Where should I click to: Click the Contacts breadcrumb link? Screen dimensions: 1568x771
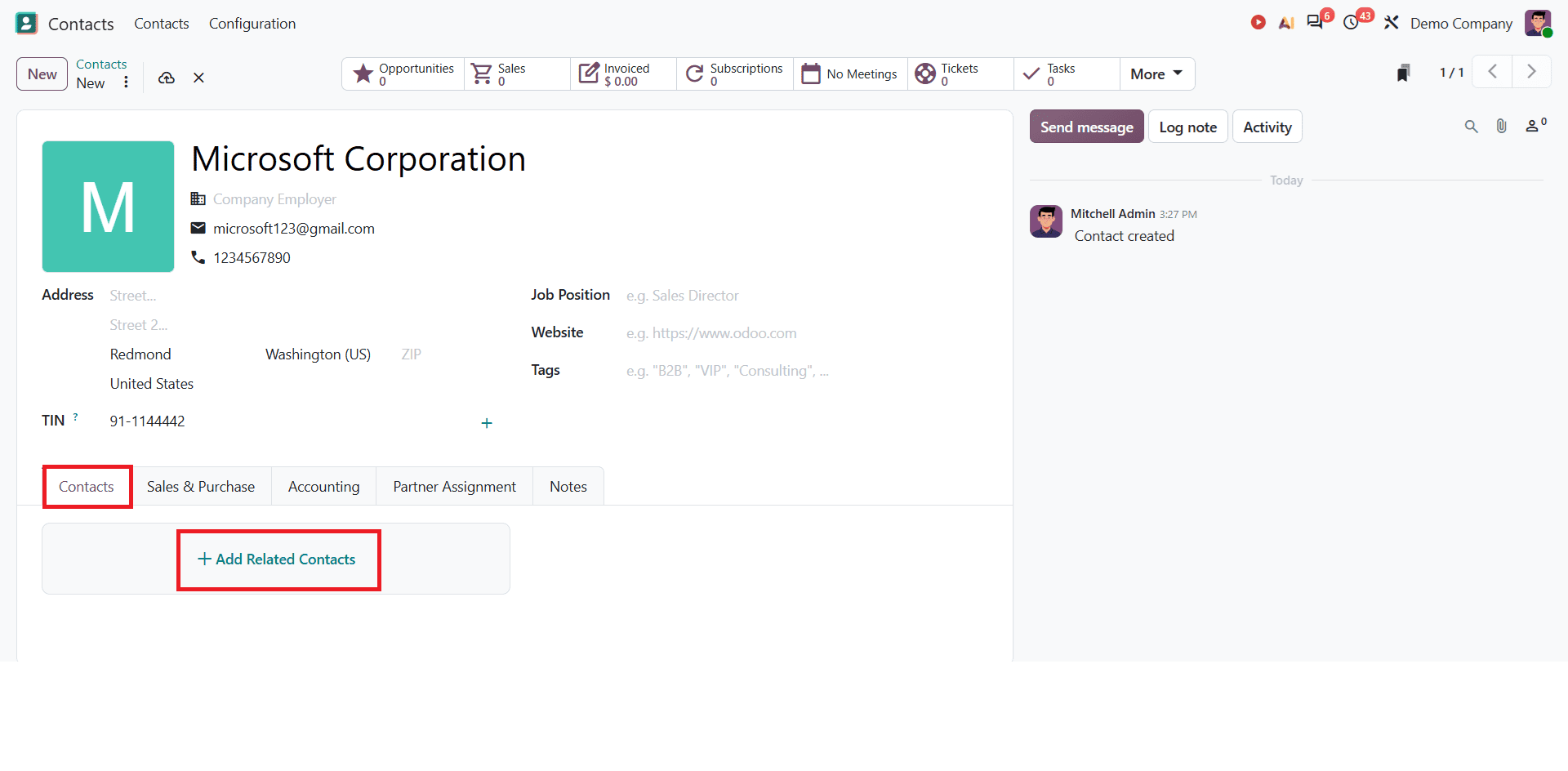click(x=101, y=65)
